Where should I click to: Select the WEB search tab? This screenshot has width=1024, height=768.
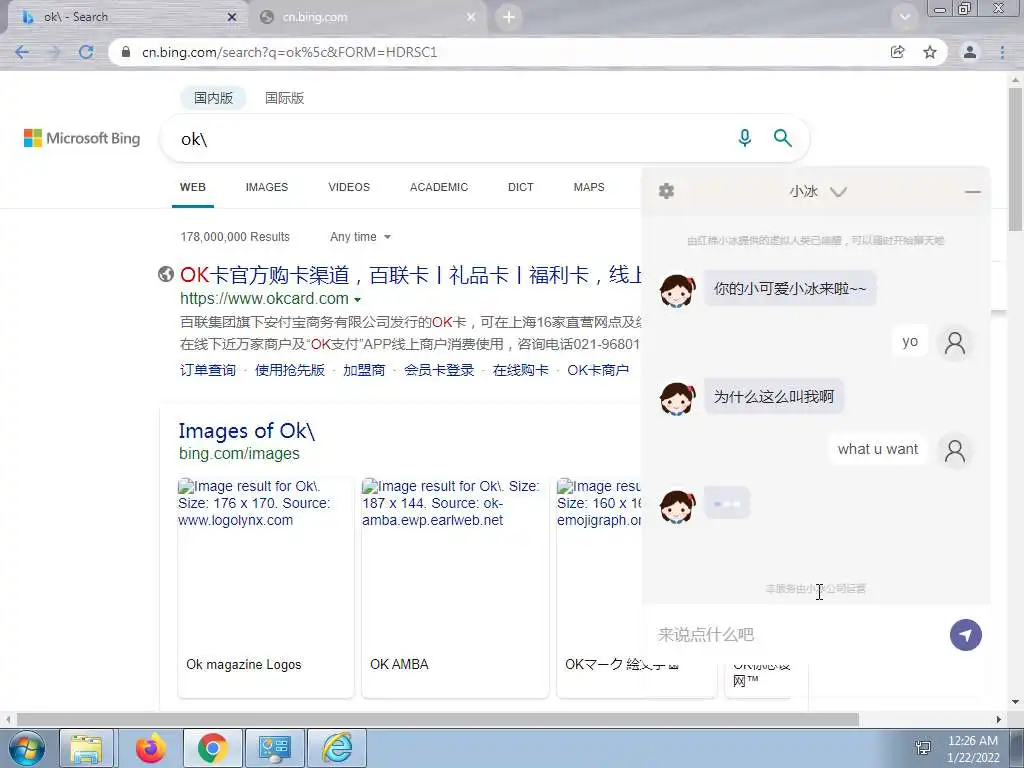193,187
